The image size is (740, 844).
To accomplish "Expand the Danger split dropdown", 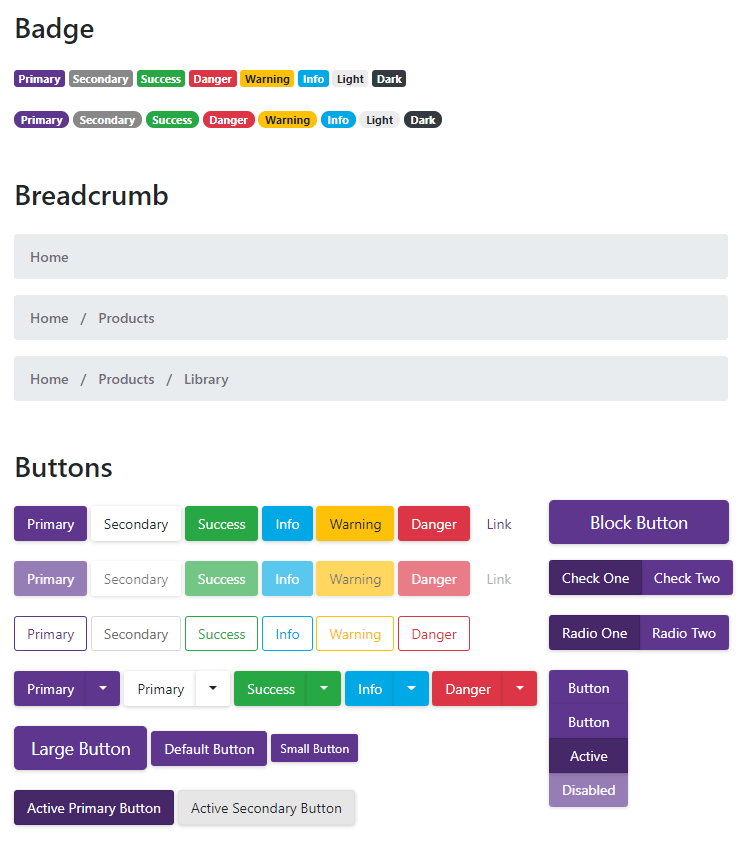I will (x=519, y=688).
